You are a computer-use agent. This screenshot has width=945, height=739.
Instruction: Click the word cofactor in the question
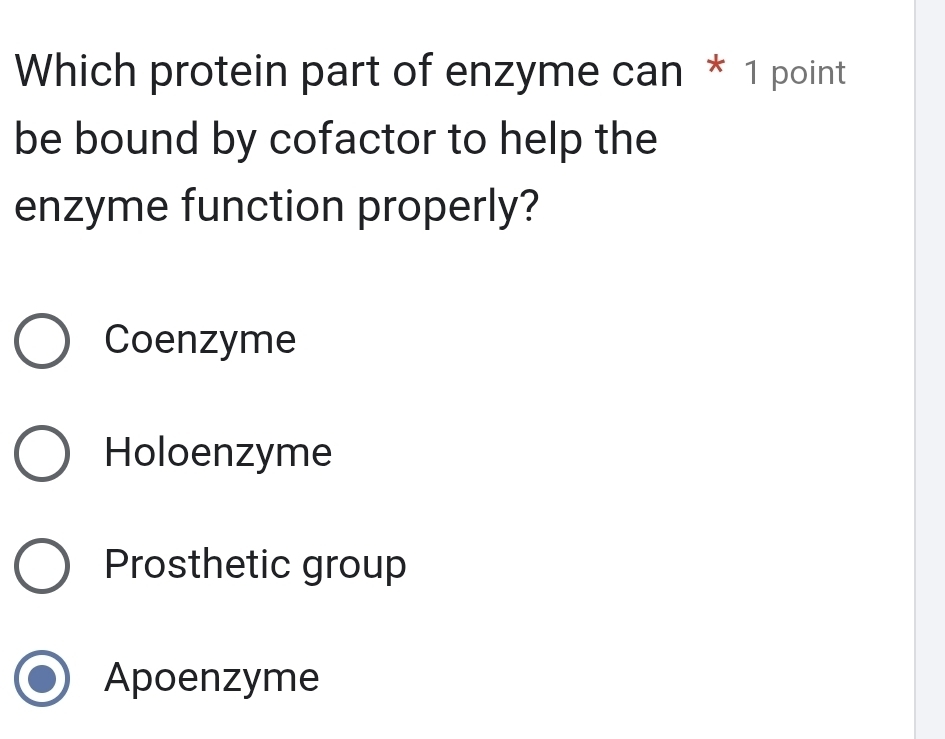[344, 138]
